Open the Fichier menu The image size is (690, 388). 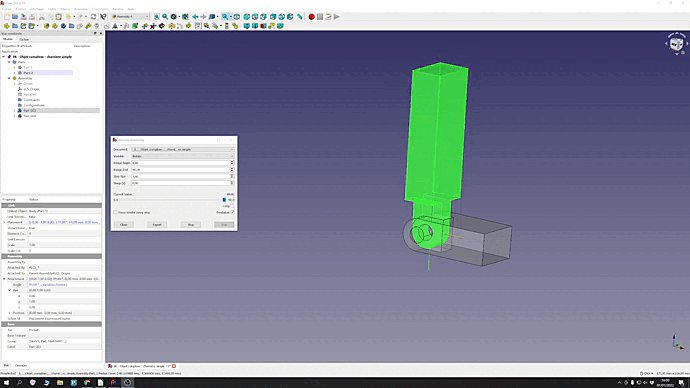(7, 9)
